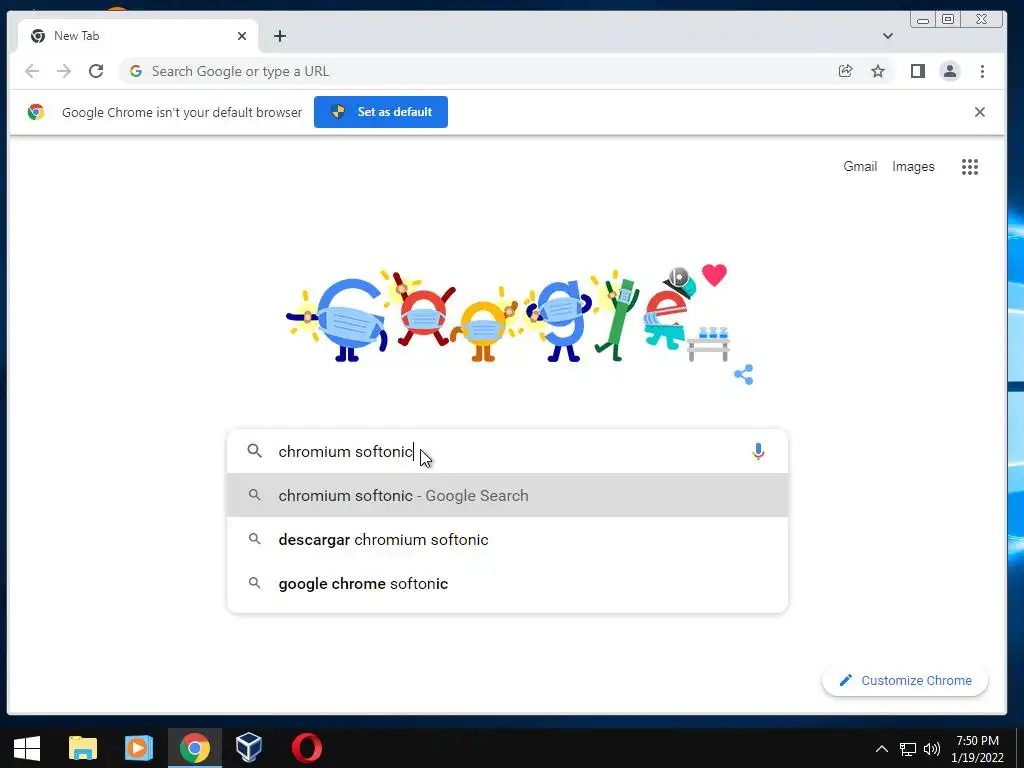The image size is (1024, 768).
Task: Open the profile avatar menu
Action: [x=950, y=71]
